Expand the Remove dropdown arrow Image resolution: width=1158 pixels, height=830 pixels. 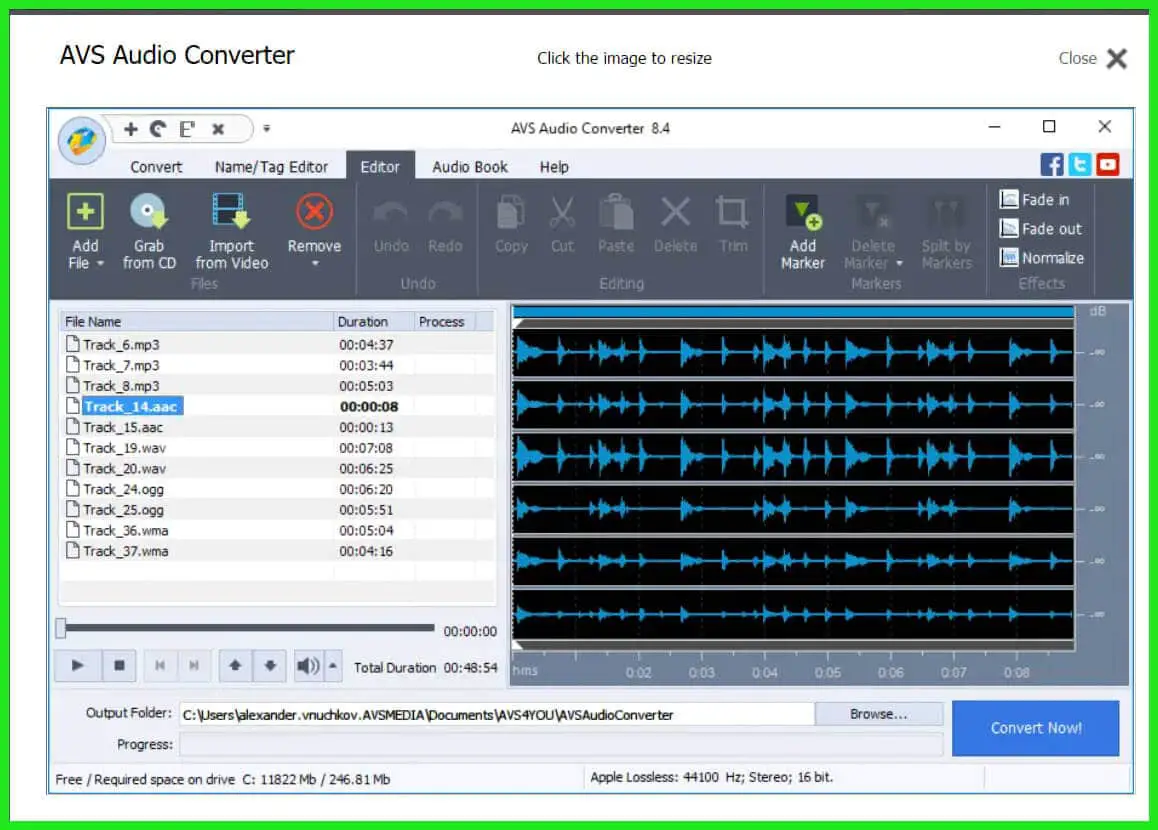pyautogui.click(x=315, y=264)
